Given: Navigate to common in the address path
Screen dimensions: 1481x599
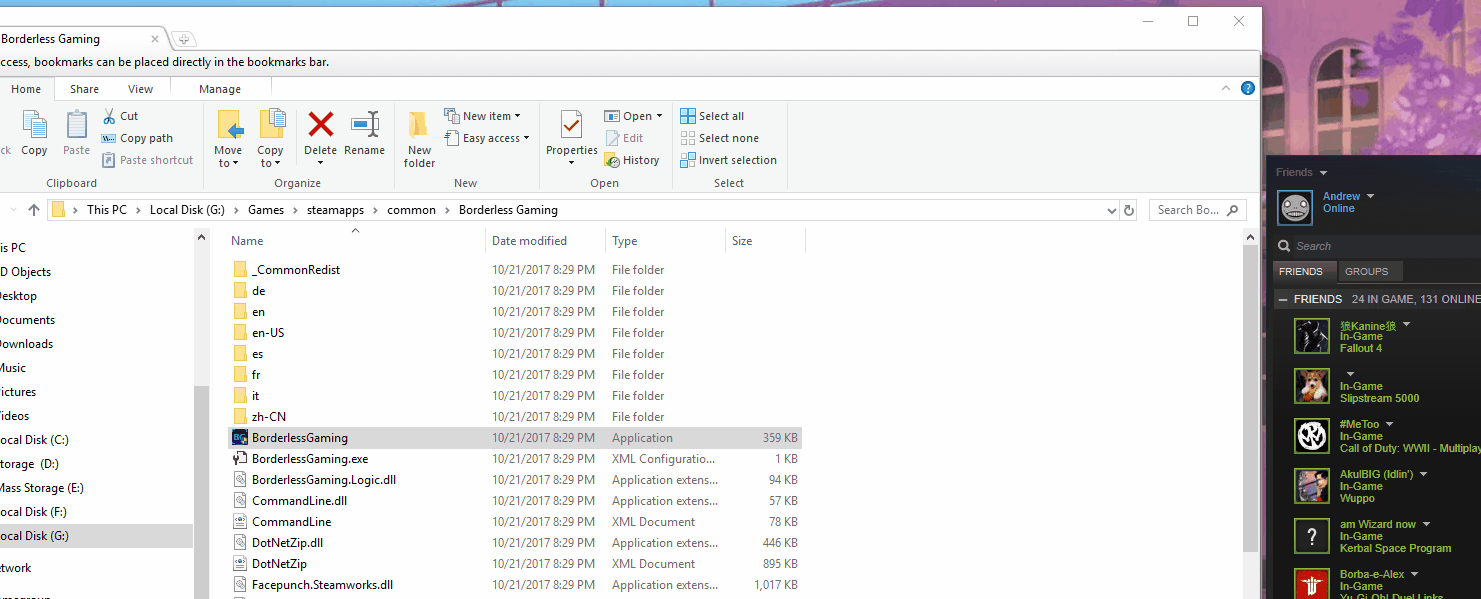Looking at the screenshot, I should tap(411, 210).
